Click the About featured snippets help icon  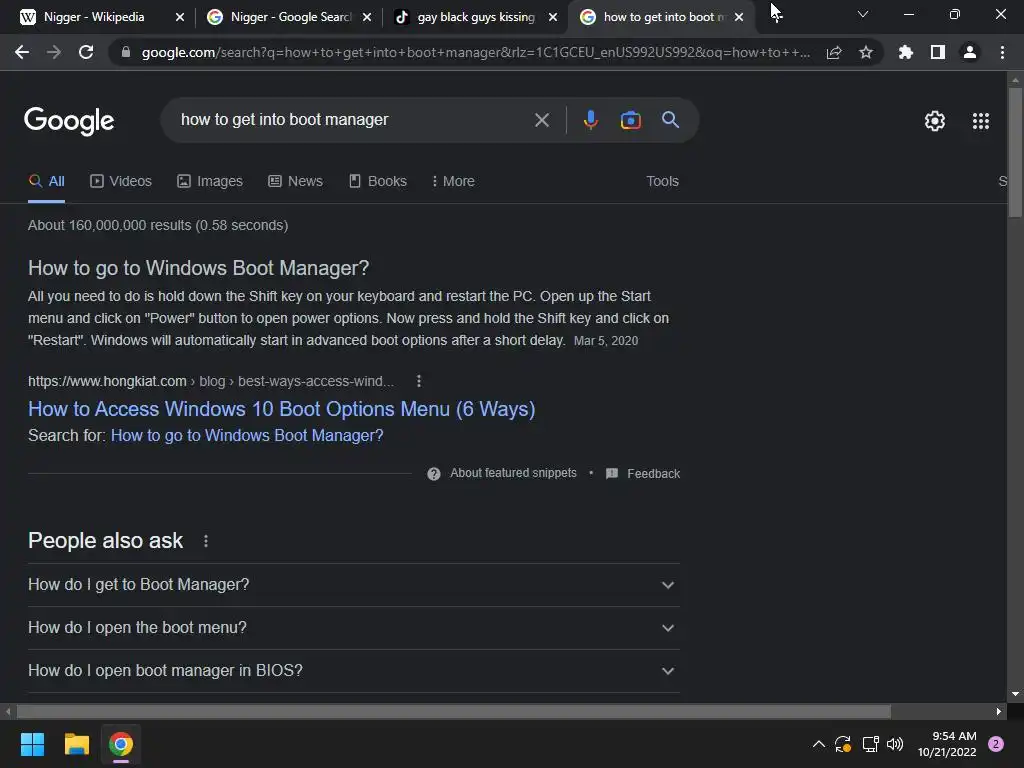click(x=434, y=473)
